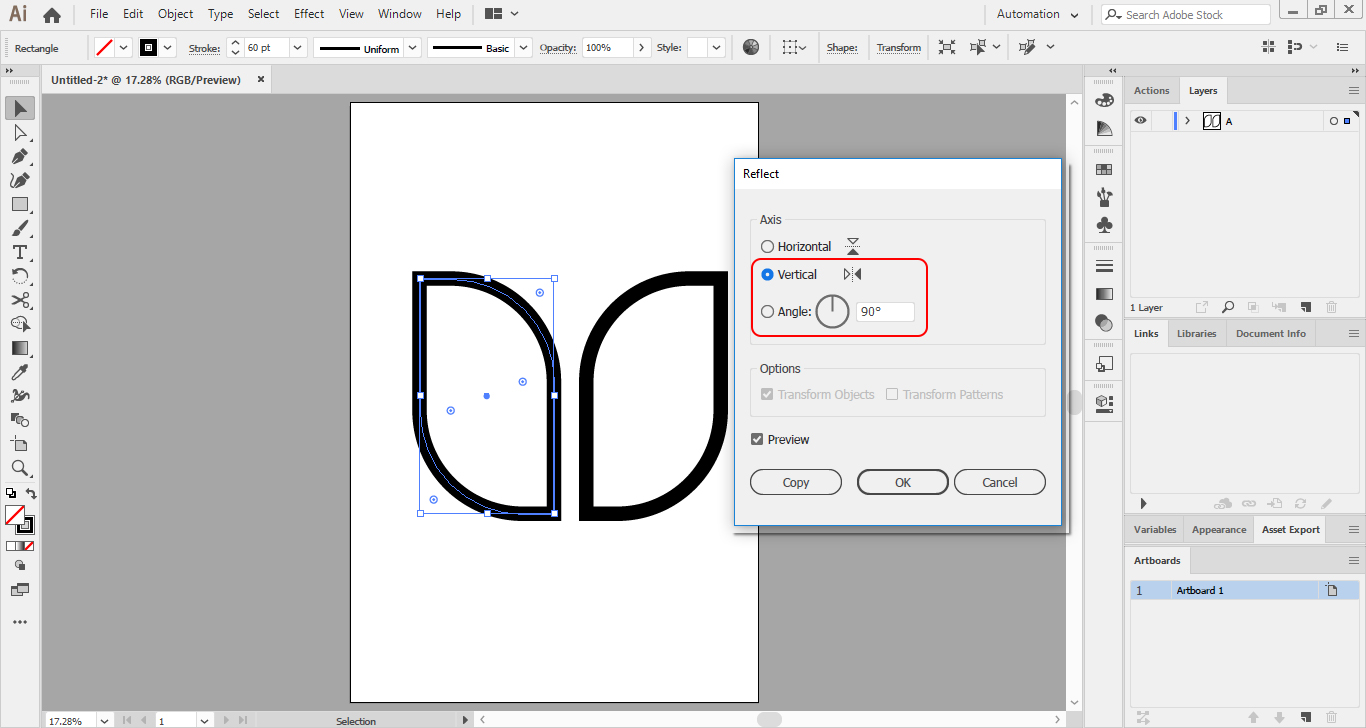This screenshot has width=1366, height=728.
Task: Open the Automation workspace dropdown
Action: [1038, 14]
